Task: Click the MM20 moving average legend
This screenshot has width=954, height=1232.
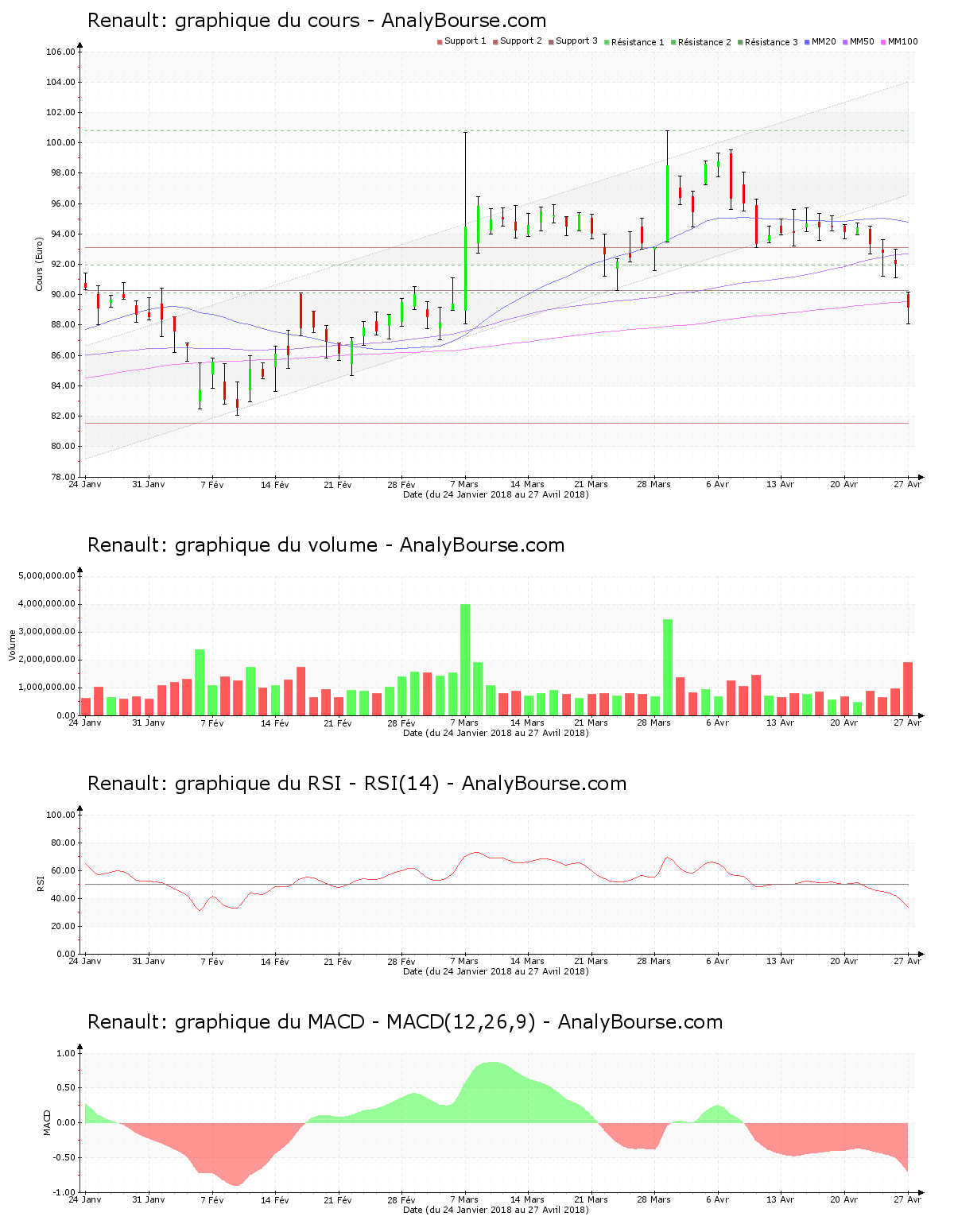Action: (820, 41)
